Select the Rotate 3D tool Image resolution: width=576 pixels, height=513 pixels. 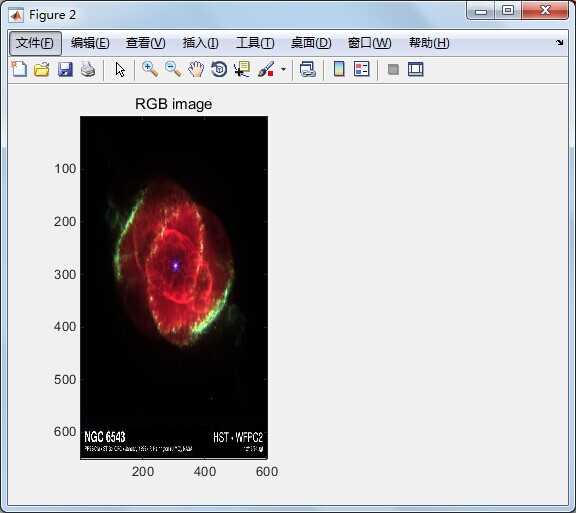click(x=219, y=69)
